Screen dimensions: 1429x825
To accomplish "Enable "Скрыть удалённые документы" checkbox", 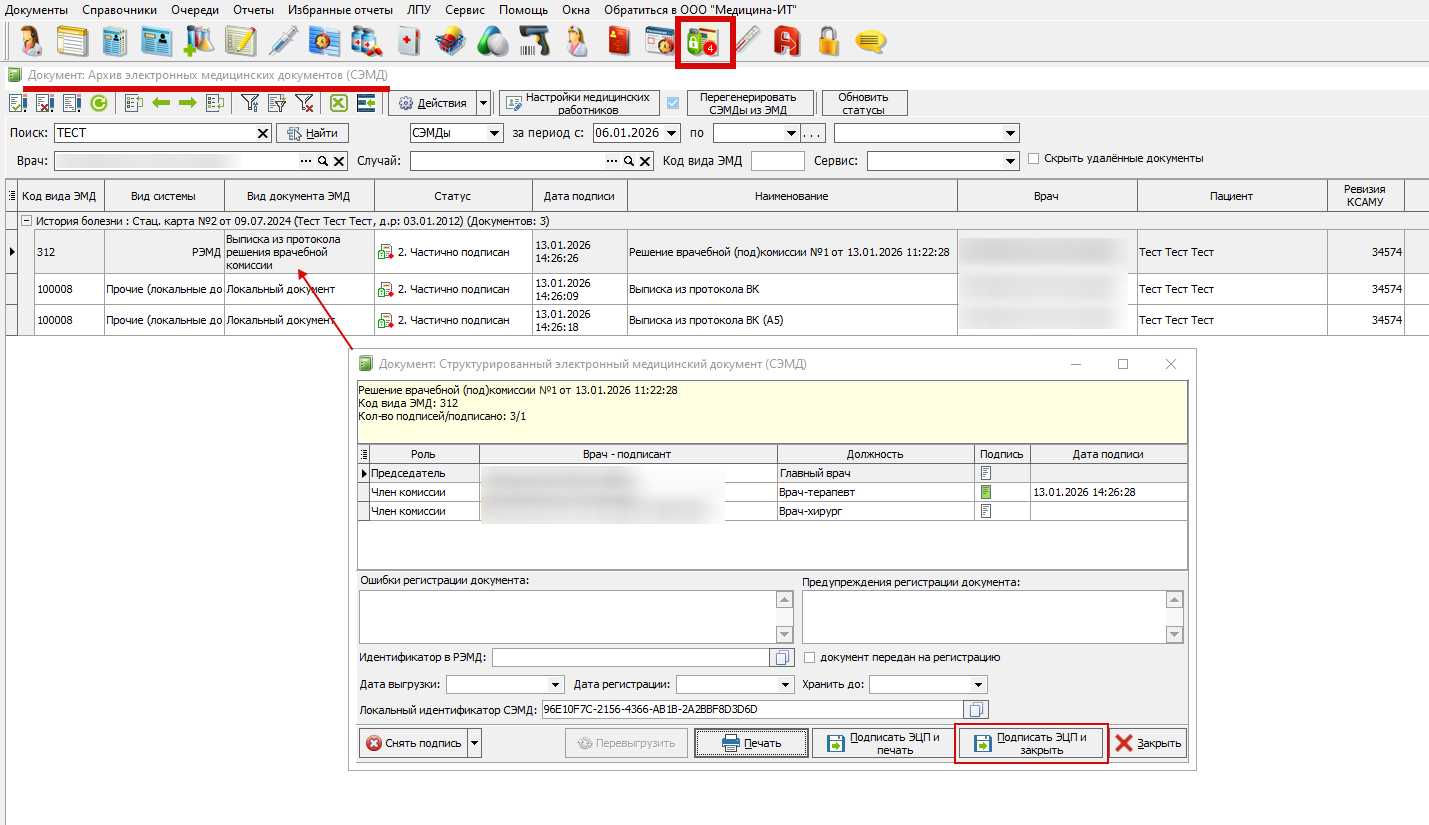I will 1034,159.
